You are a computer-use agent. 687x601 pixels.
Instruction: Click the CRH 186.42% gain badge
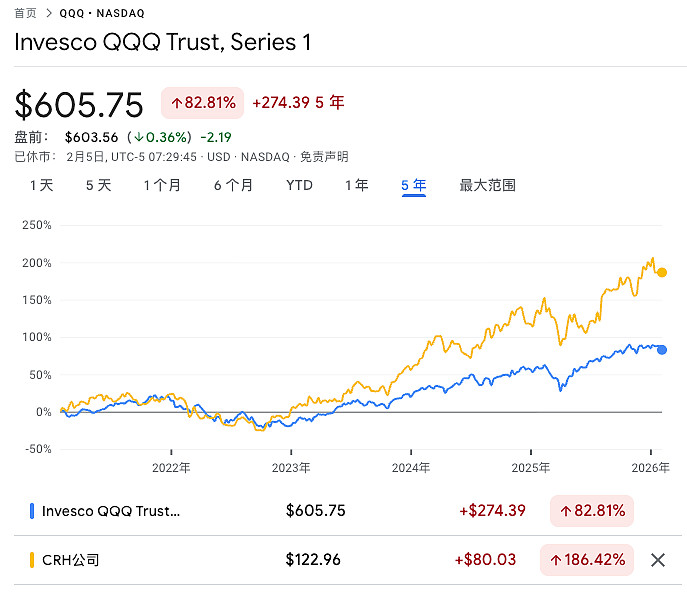[x=587, y=560]
